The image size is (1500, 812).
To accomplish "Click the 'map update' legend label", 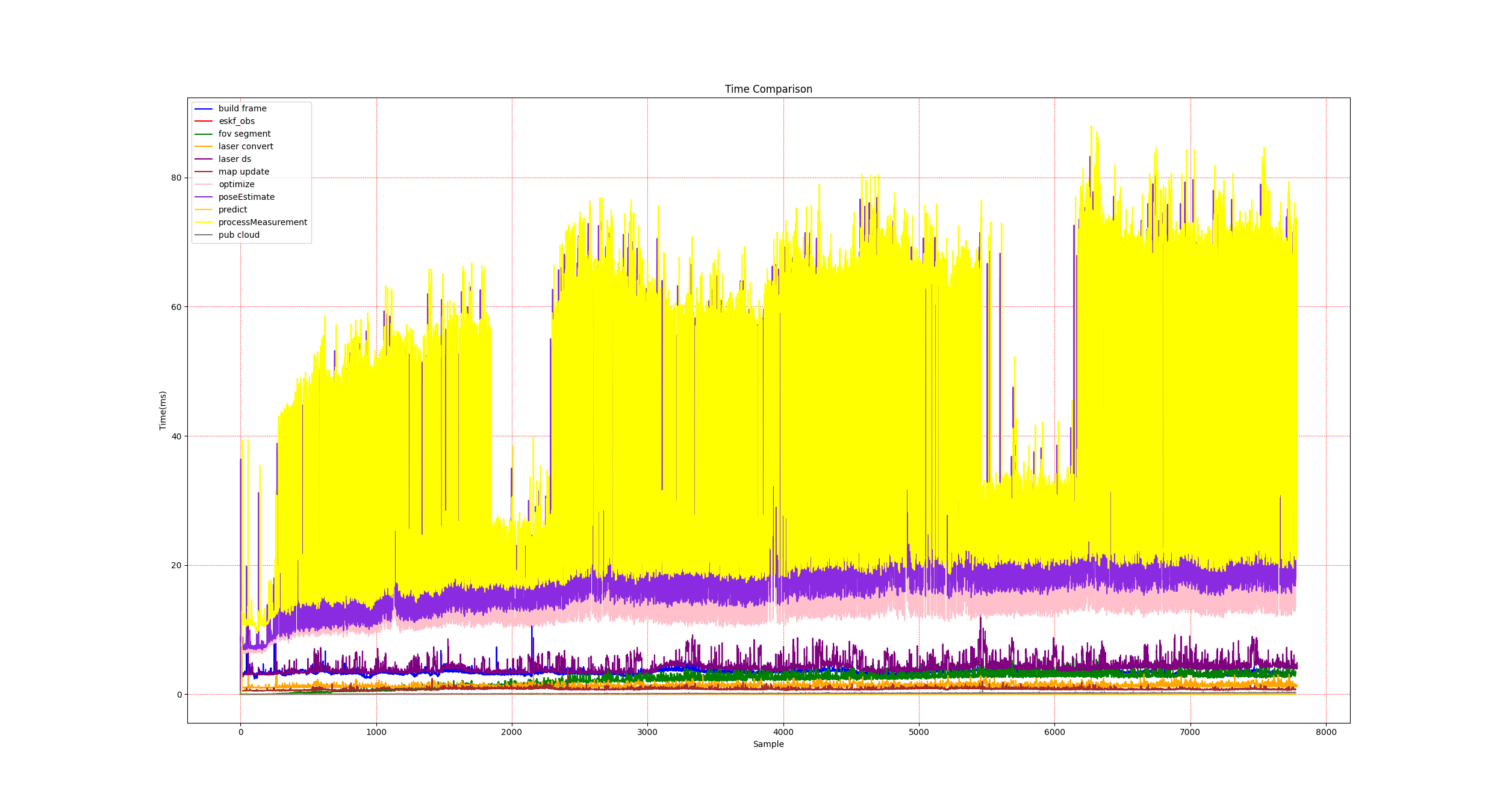I will (243, 172).
